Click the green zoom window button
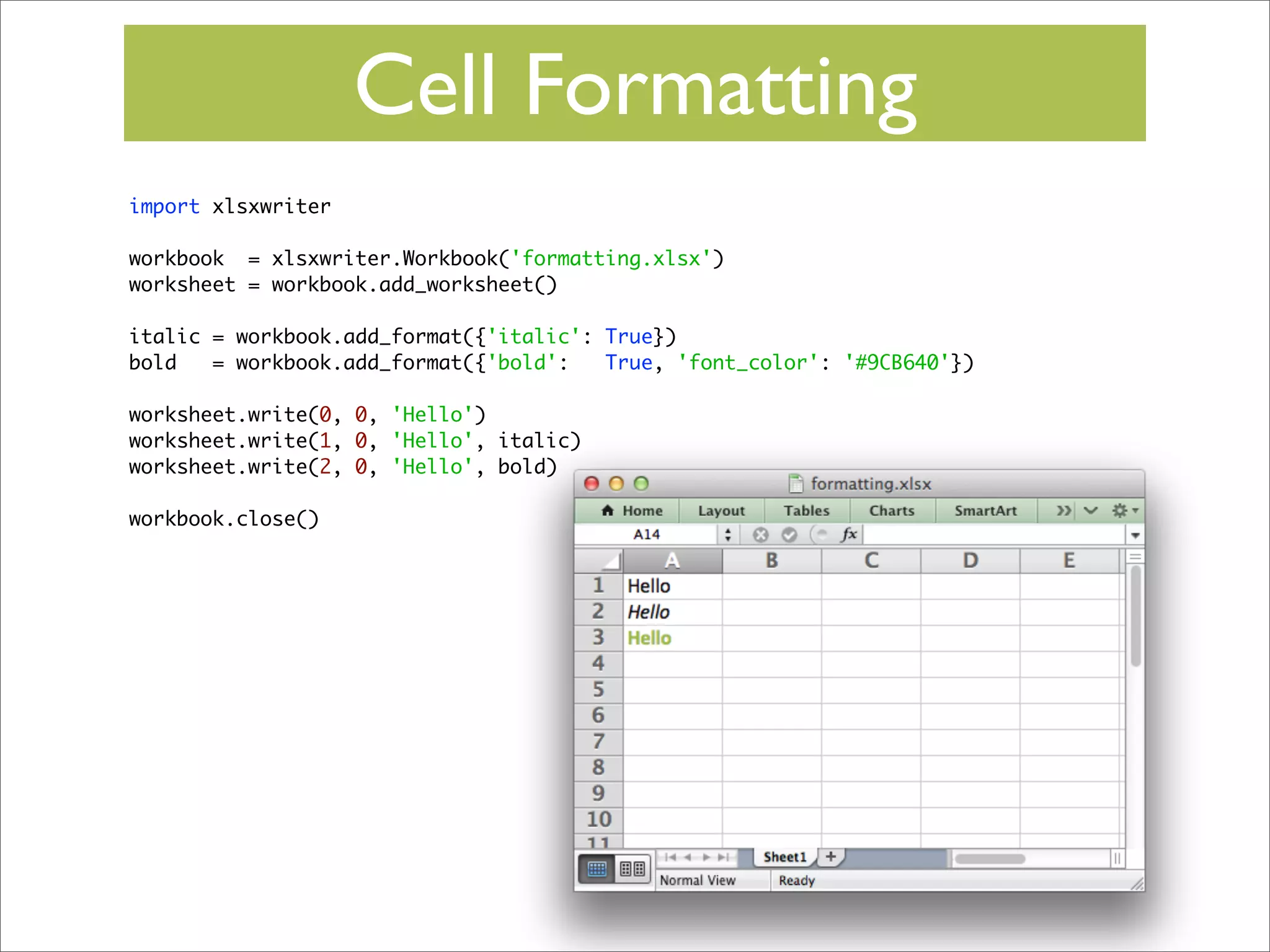Viewport: 1270px width, 952px height. [x=641, y=483]
